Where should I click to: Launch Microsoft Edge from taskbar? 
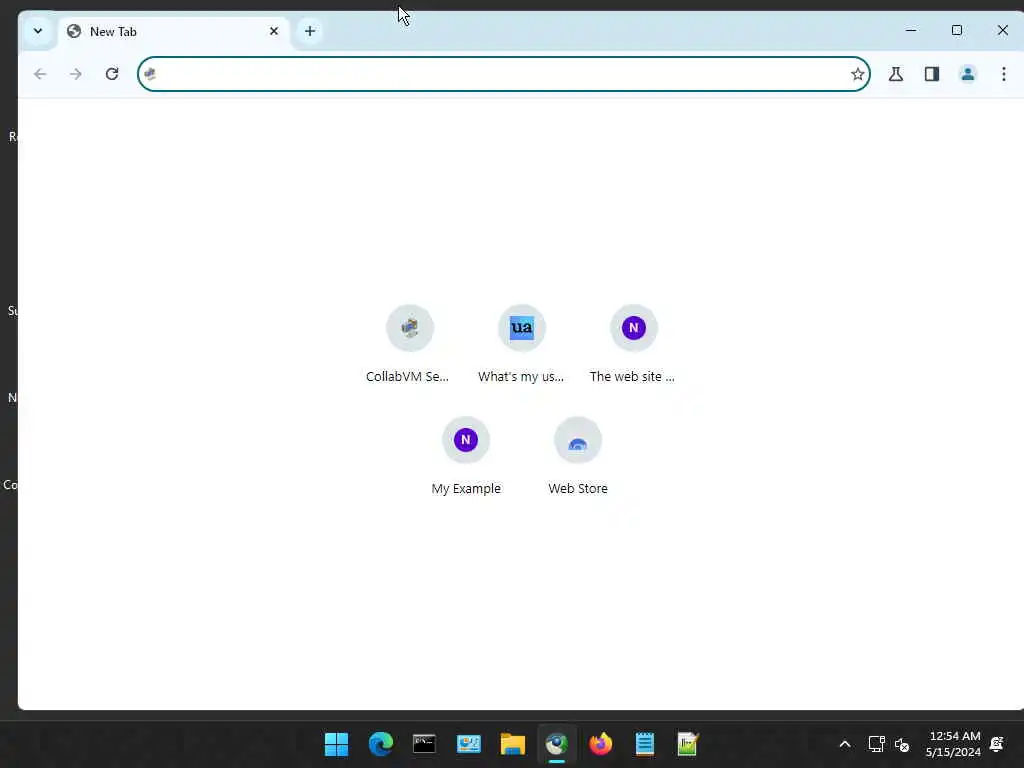point(380,744)
